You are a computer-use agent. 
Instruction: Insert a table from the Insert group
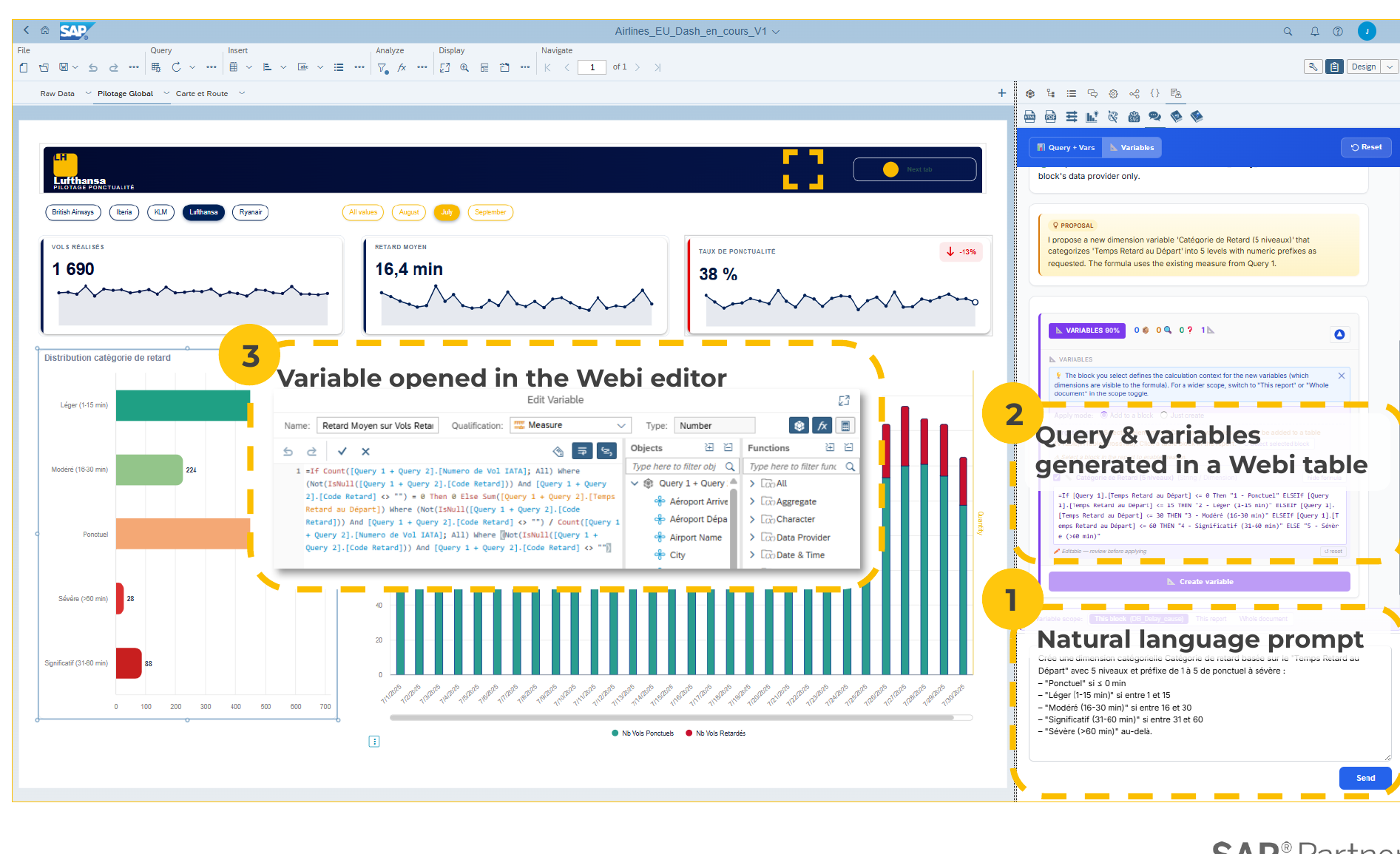[234, 67]
